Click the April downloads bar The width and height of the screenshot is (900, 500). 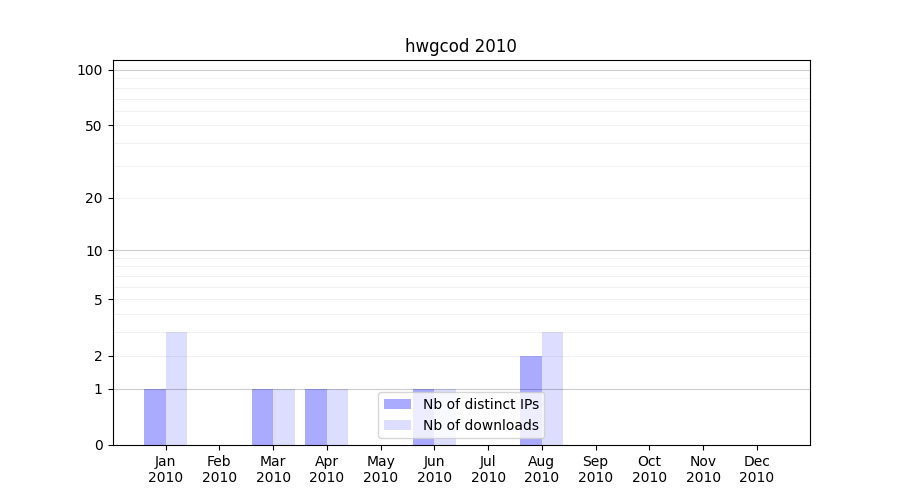pos(338,417)
